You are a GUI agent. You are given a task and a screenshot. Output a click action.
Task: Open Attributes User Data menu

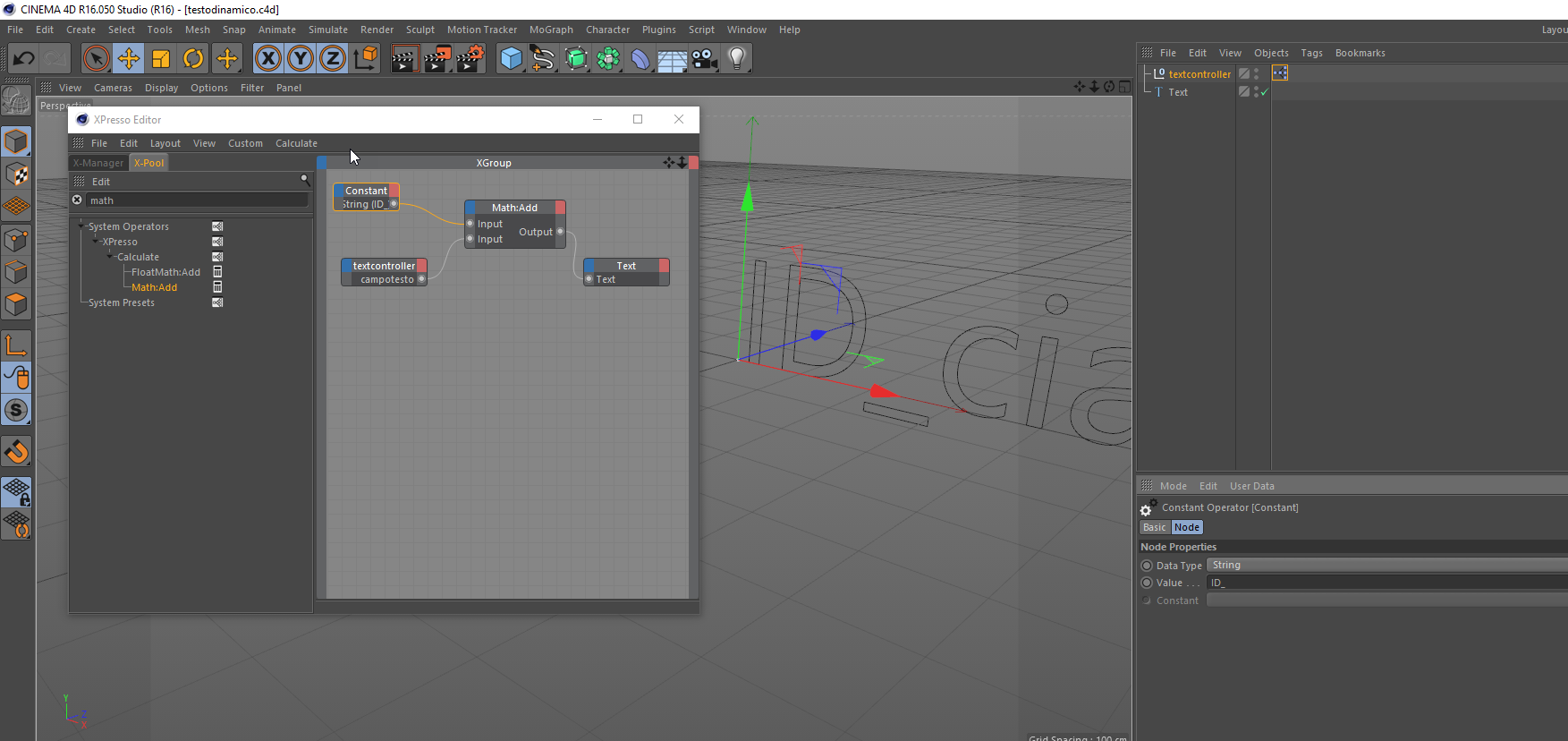tap(1251, 486)
